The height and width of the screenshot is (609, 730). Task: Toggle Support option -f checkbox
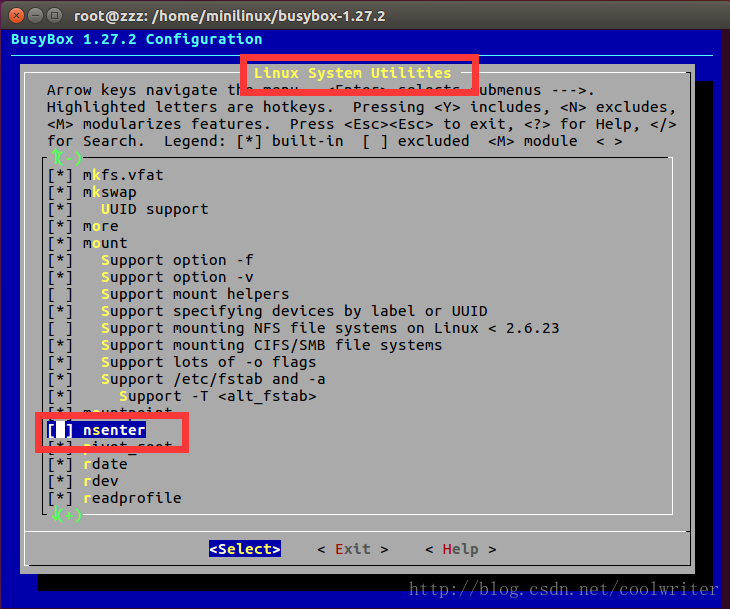point(60,261)
